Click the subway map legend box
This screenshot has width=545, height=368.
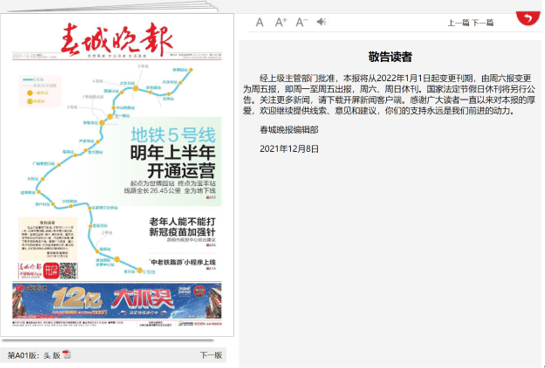(40, 91)
